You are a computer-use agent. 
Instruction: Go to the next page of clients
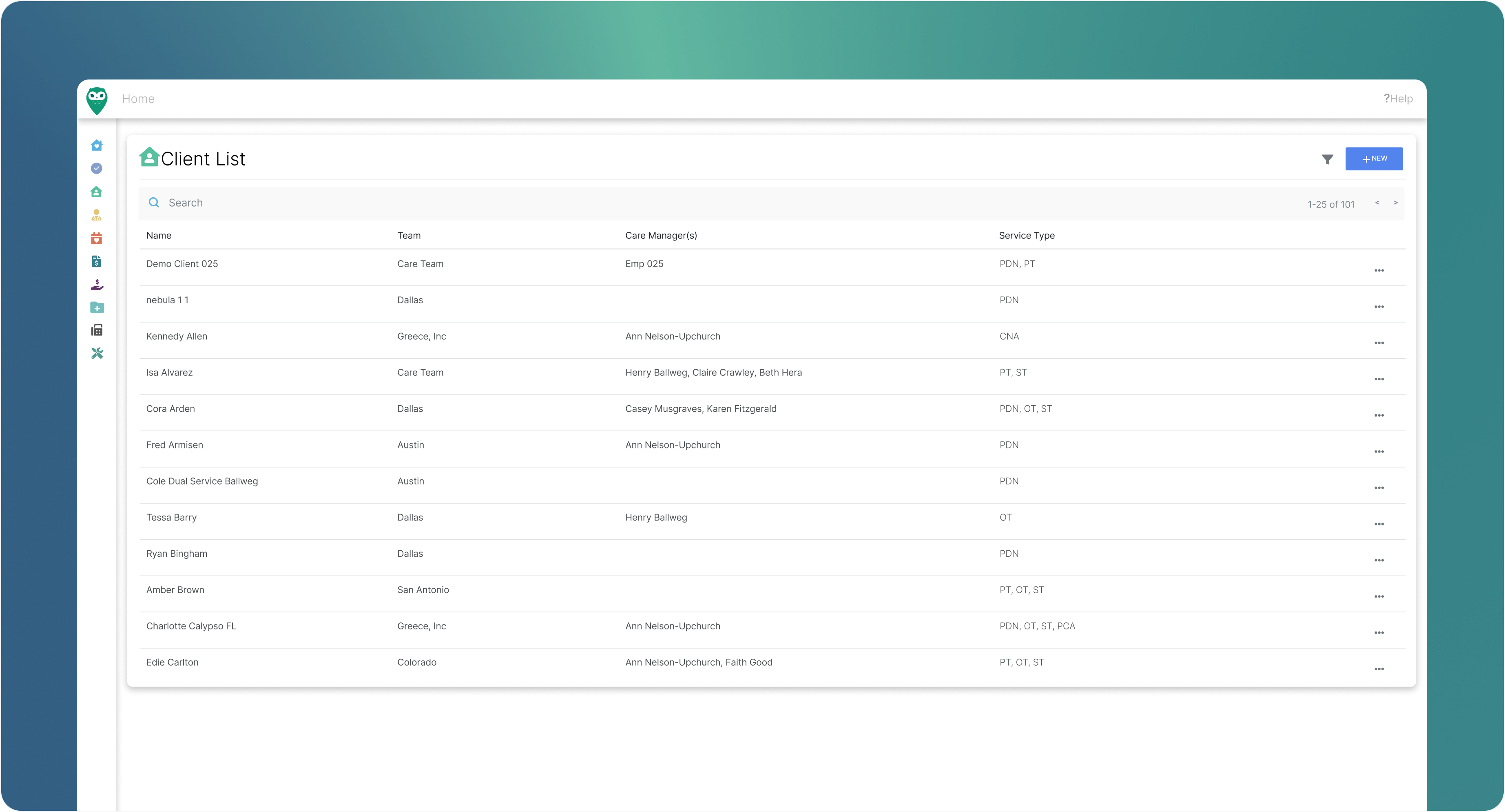[1397, 203]
